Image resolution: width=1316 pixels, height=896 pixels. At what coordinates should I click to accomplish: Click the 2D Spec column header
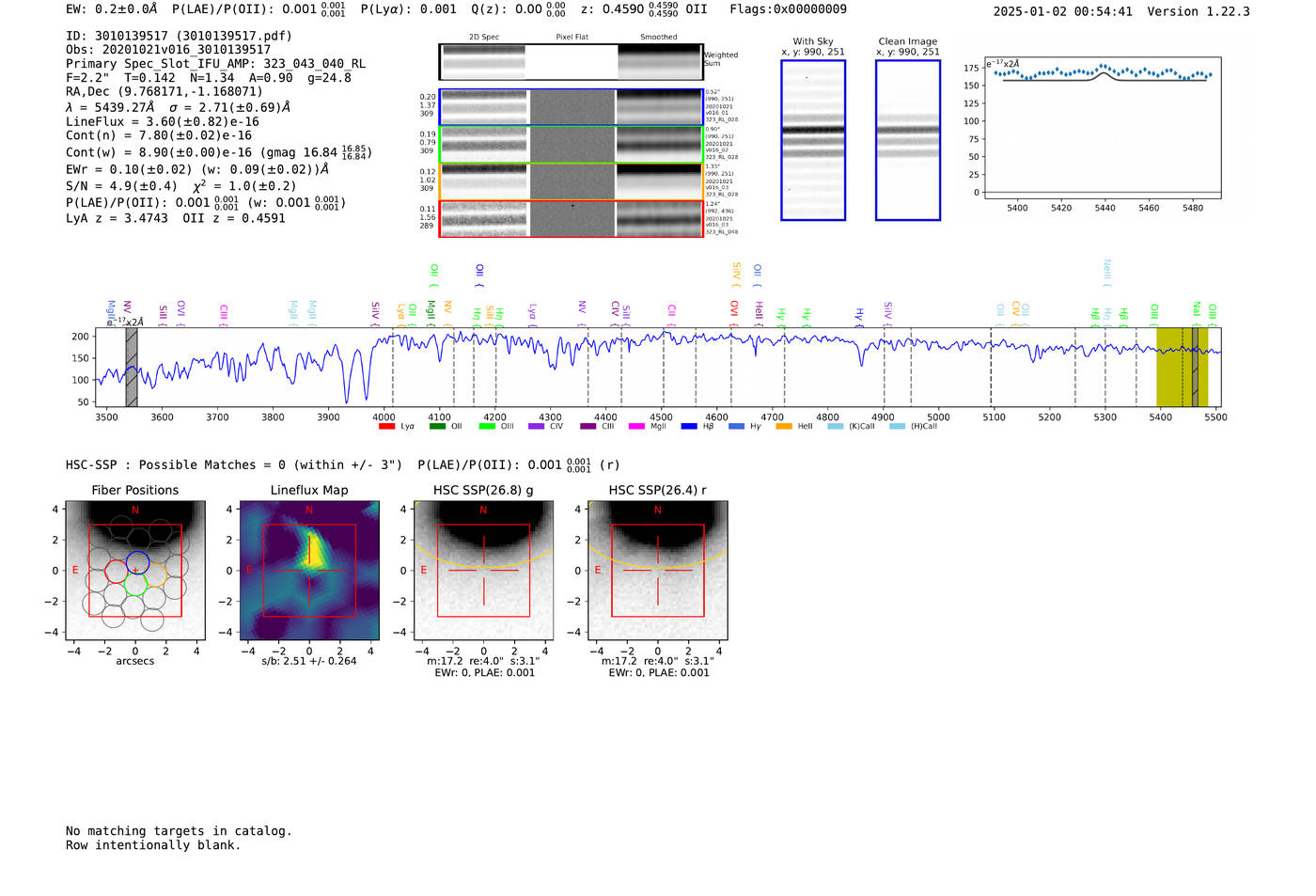pyautogui.click(x=484, y=37)
